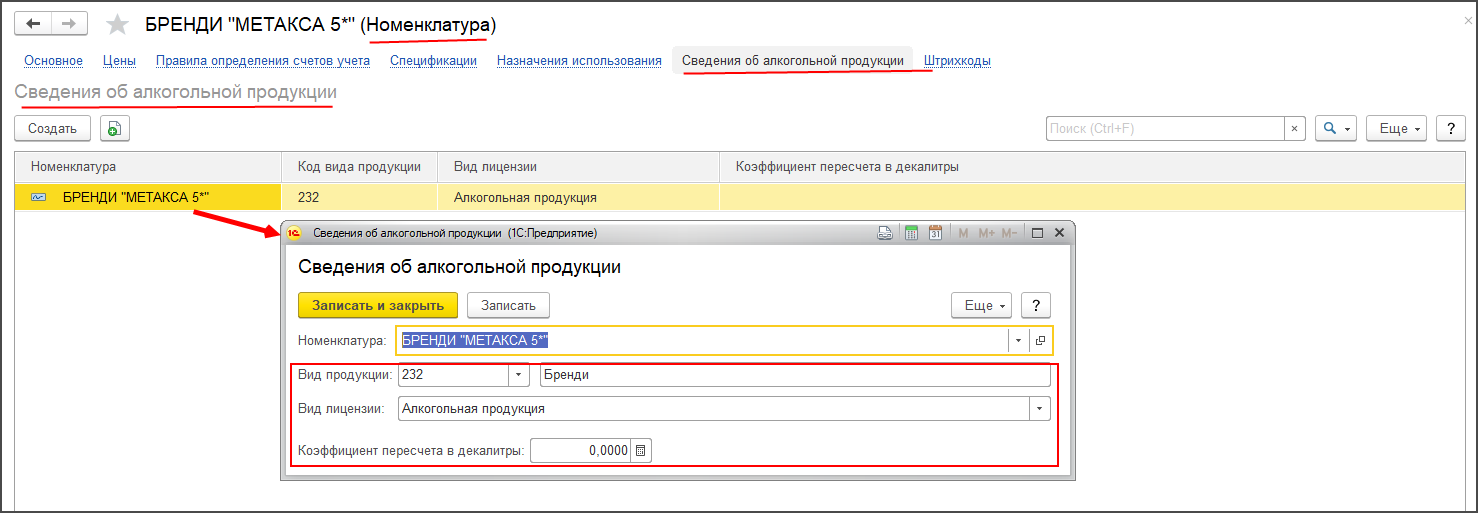This screenshot has width=1478, height=513.
Task: Open the Еще menu in the dialog
Action: 981,305
